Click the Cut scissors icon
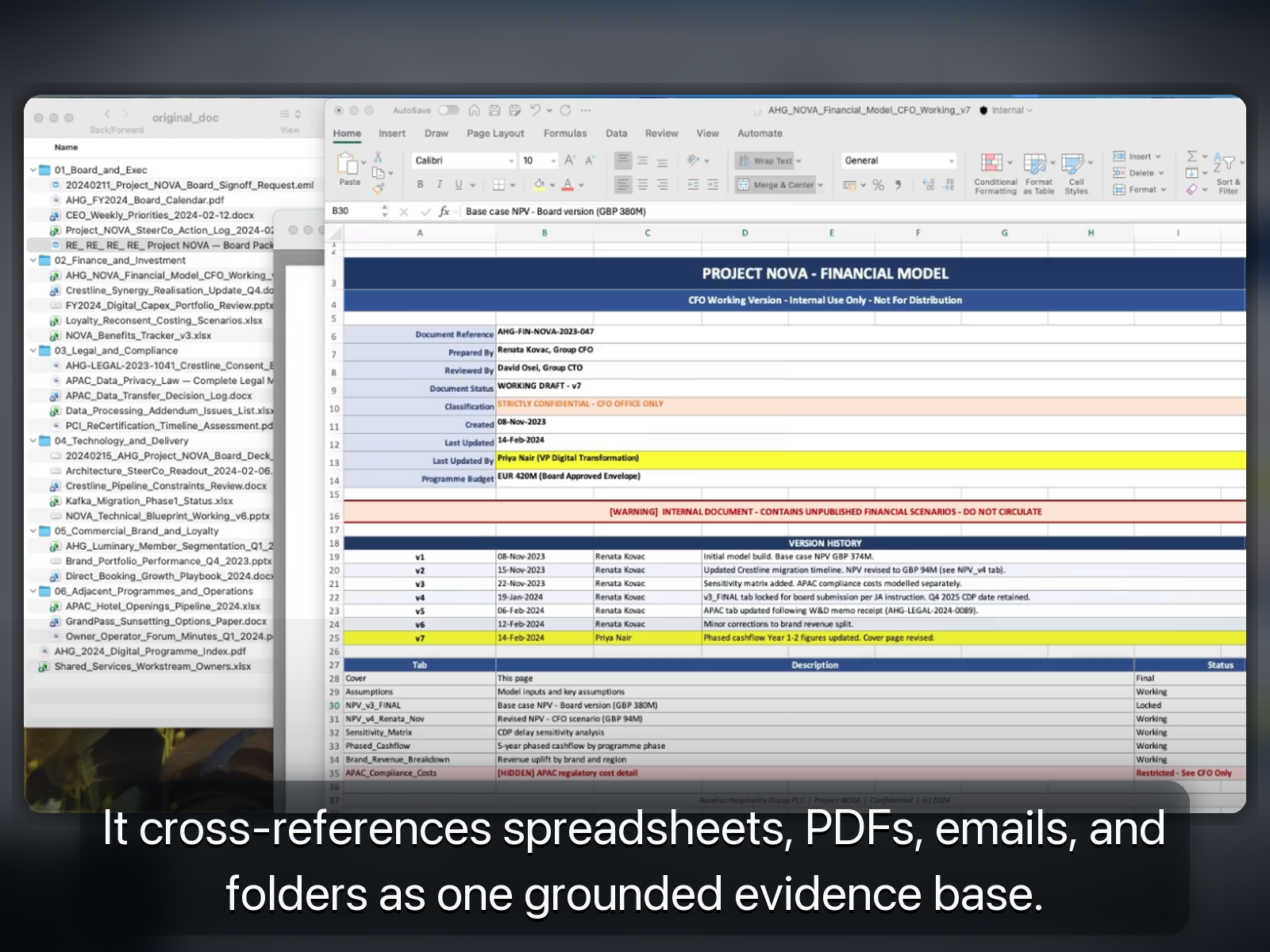1270x952 pixels. [379, 157]
